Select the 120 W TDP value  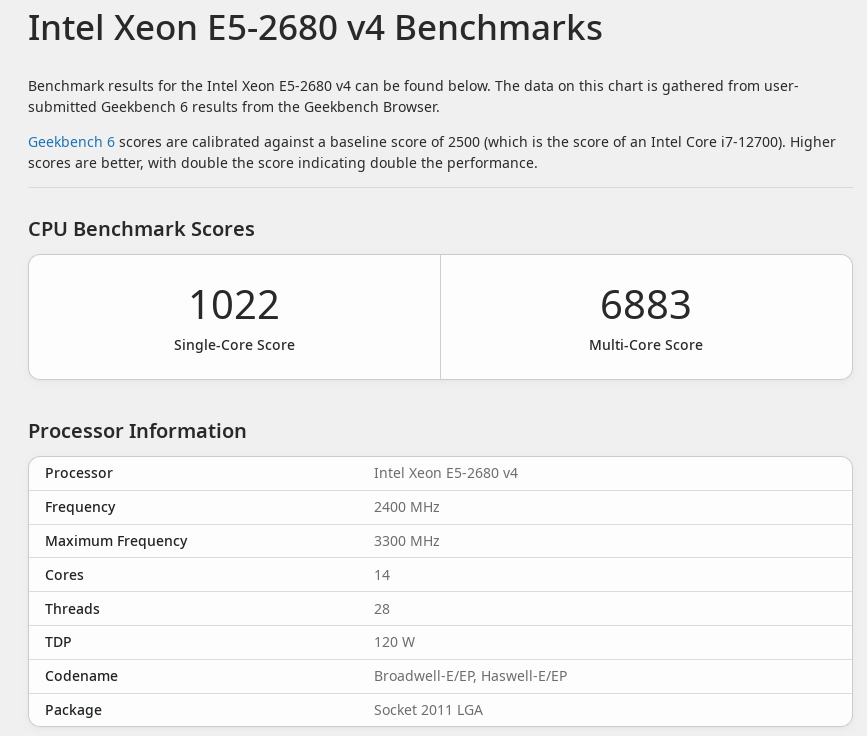click(394, 642)
